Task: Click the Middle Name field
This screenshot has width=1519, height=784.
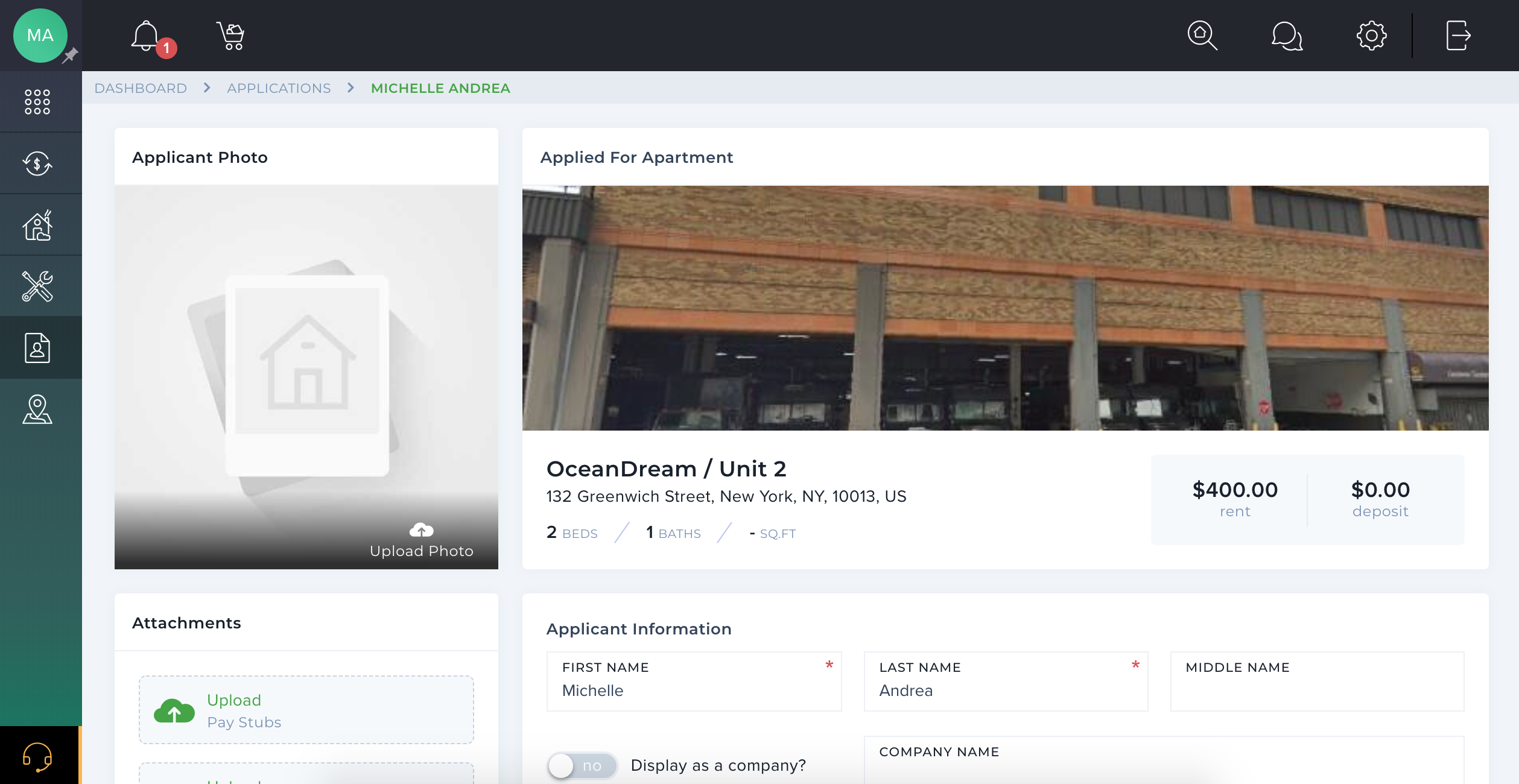Action: [x=1317, y=681]
